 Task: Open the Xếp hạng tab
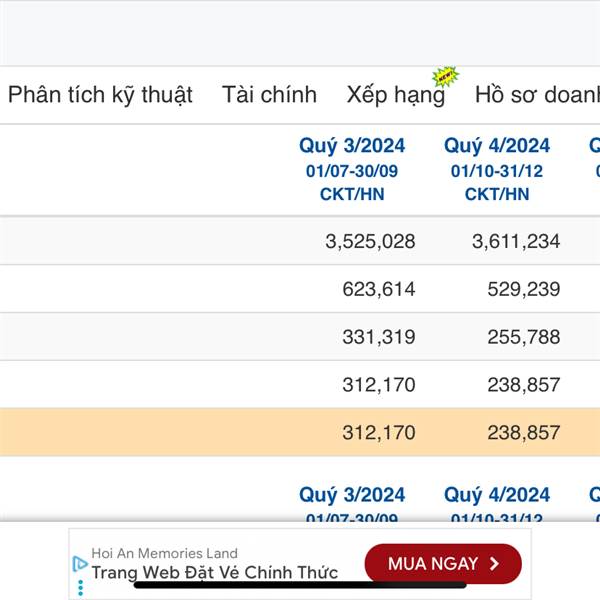[x=394, y=96]
